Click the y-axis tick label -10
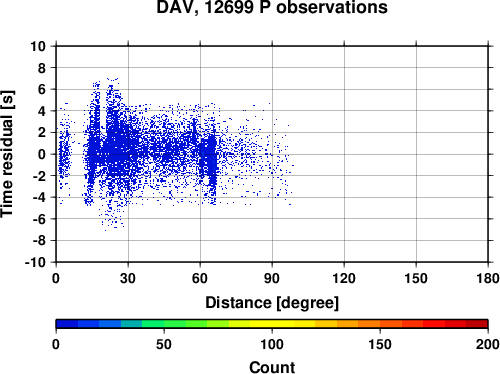 35,262
